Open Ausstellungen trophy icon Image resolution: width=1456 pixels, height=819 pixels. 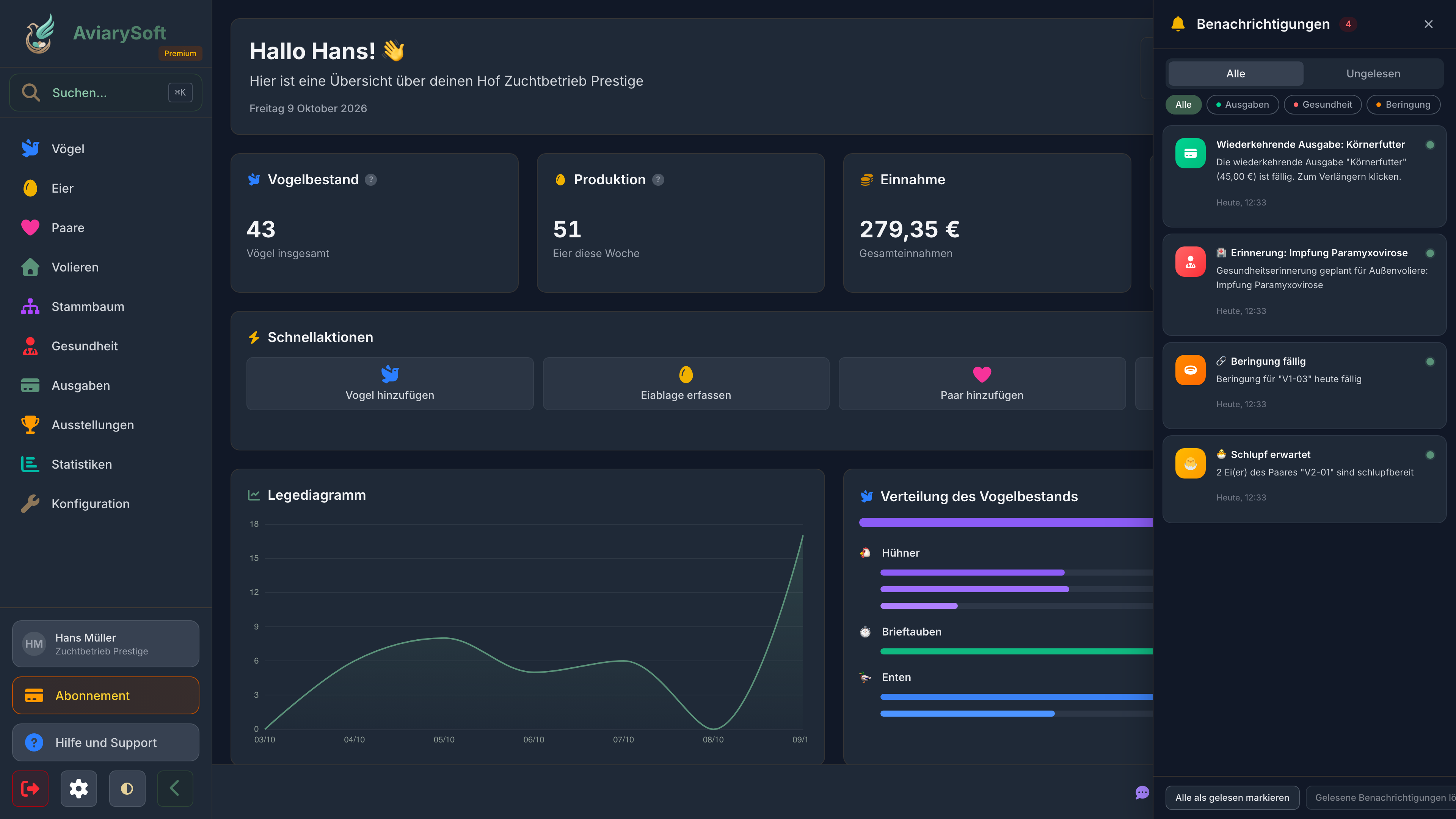coord(30,425)
